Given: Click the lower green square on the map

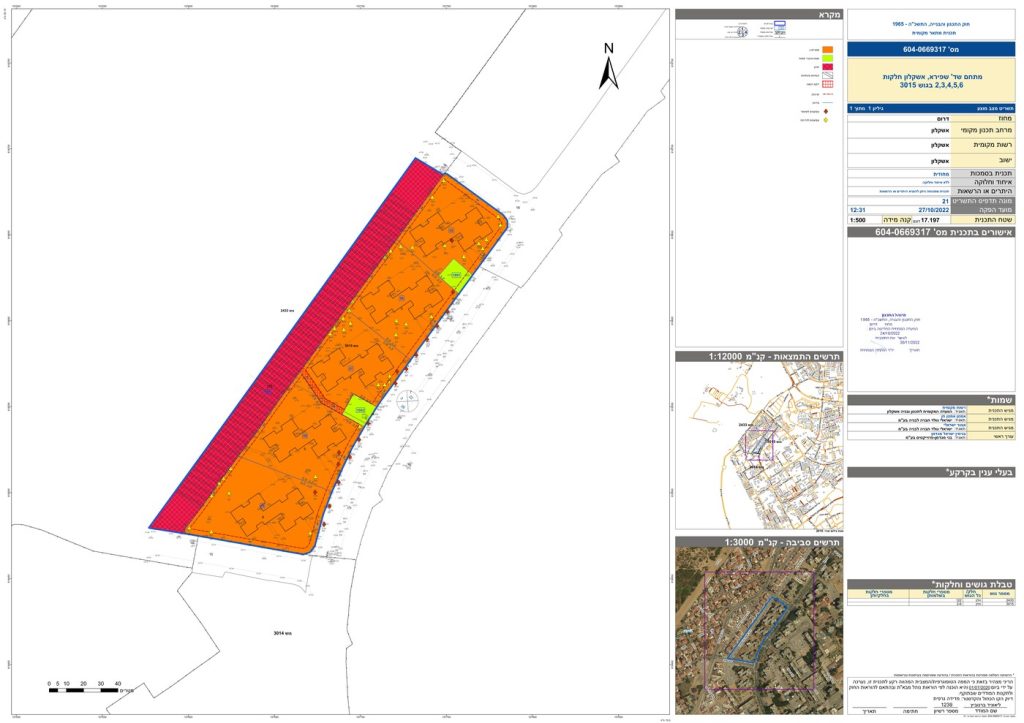Looking at the screenshot, I should click(x=359, y=411).
